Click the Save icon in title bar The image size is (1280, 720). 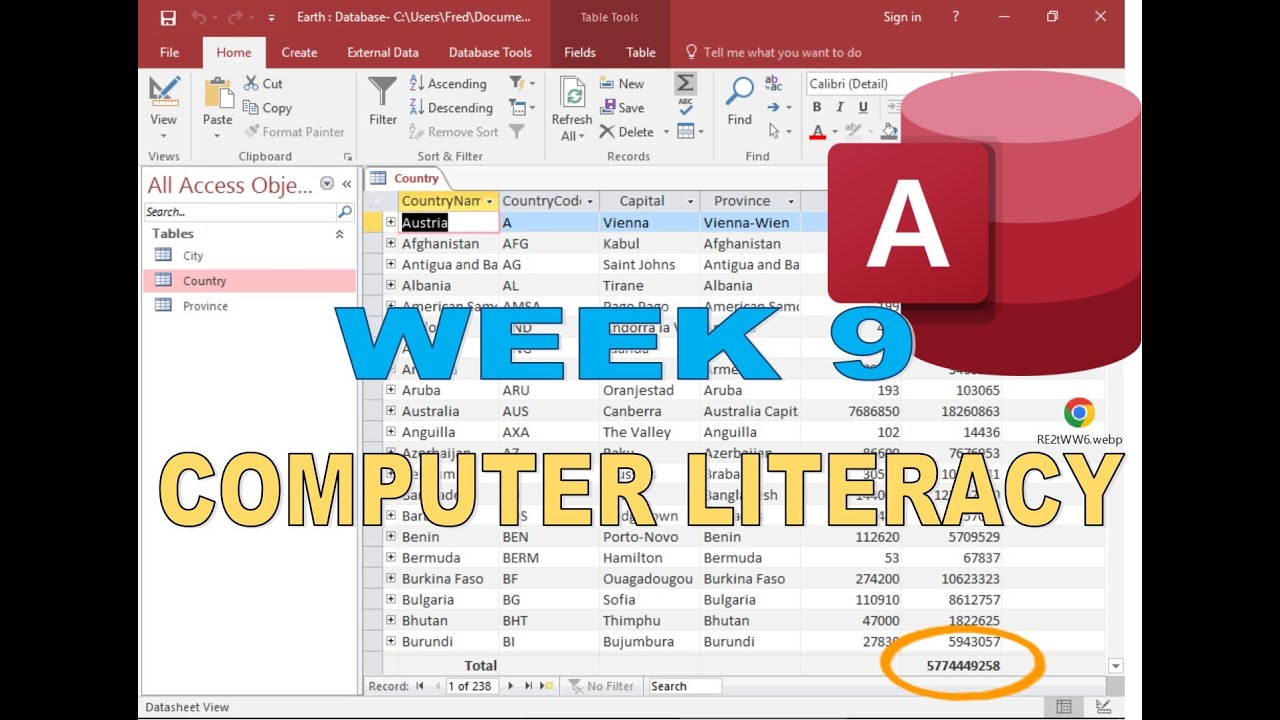point(168,17)
